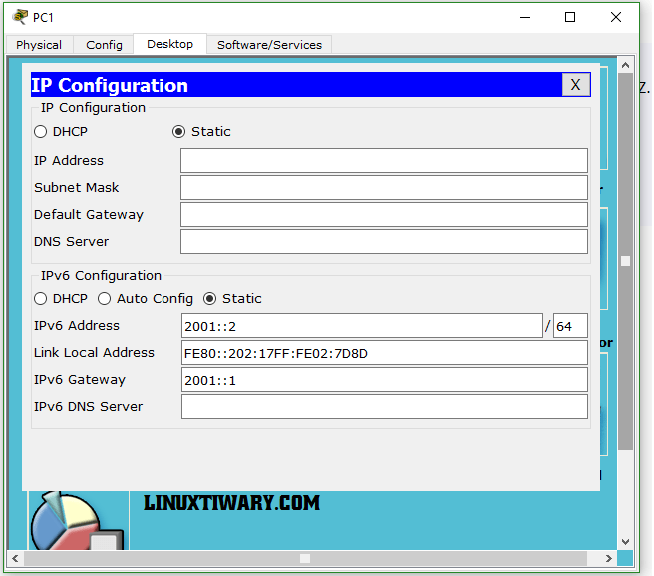Open the Physical tab
654x576 pixels.
pyautogui.click(x=39, y=45)
